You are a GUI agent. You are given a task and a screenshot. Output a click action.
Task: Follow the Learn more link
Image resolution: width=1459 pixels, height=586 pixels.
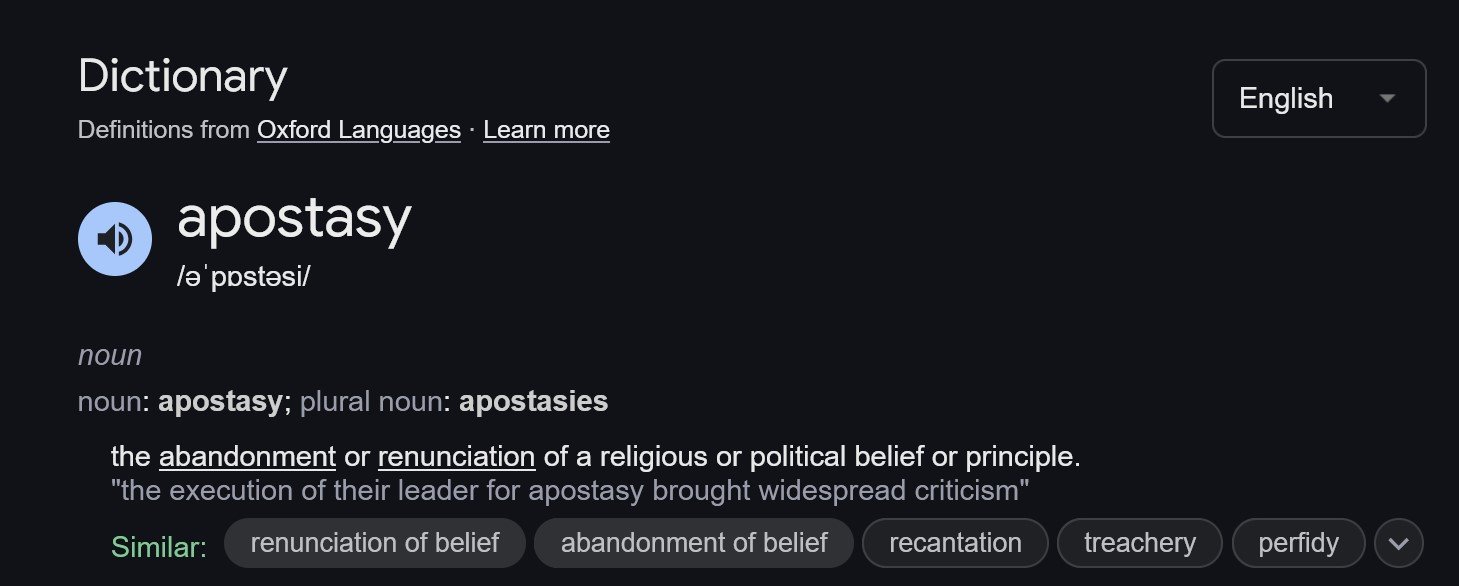546,130
